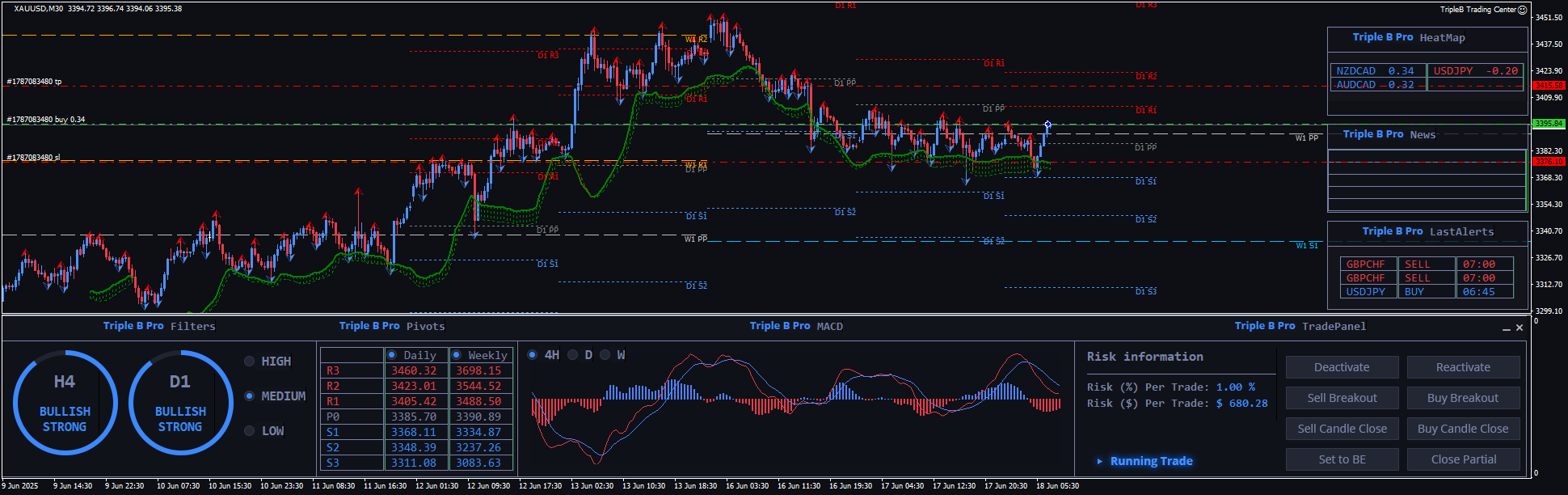Toggle the Weekly pivots radio button

coord(457,355)
